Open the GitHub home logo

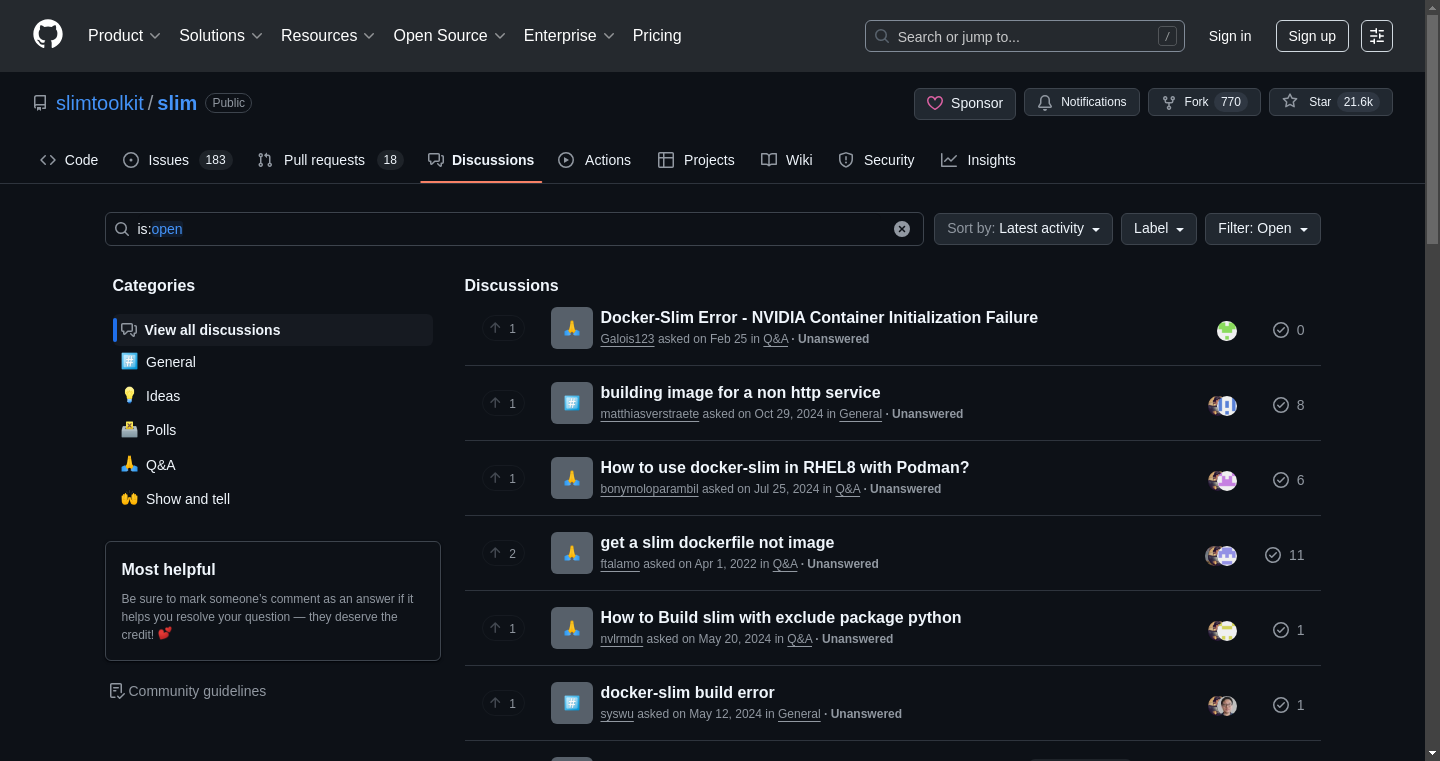(48, 35)
